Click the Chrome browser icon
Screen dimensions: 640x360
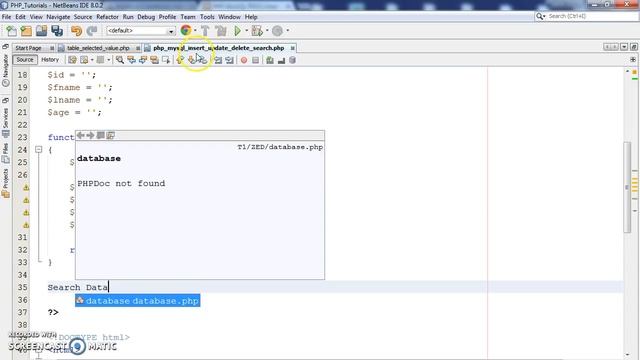point(186,30)
